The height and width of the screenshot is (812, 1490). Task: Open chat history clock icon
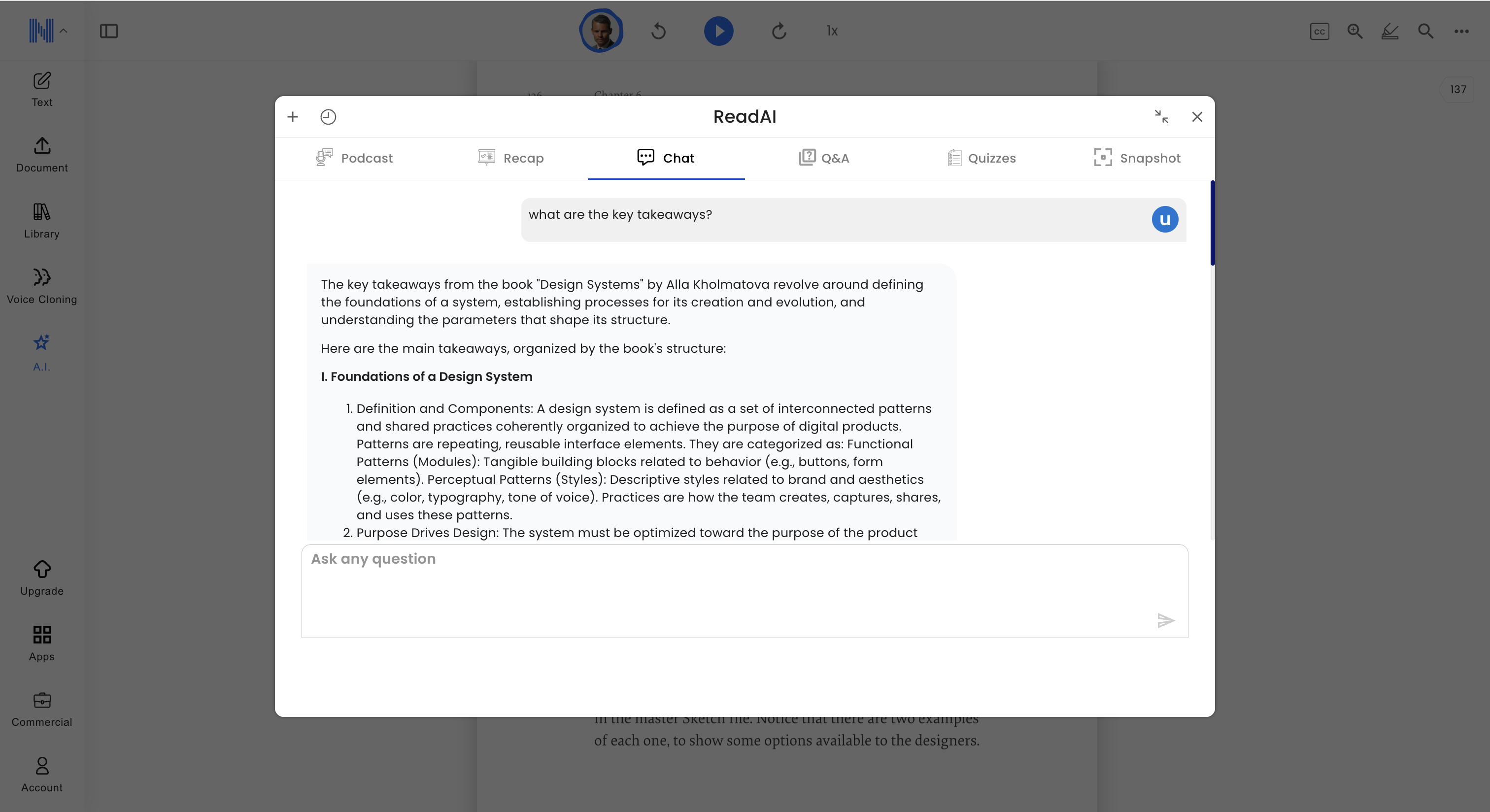click(x=328, y=117)
